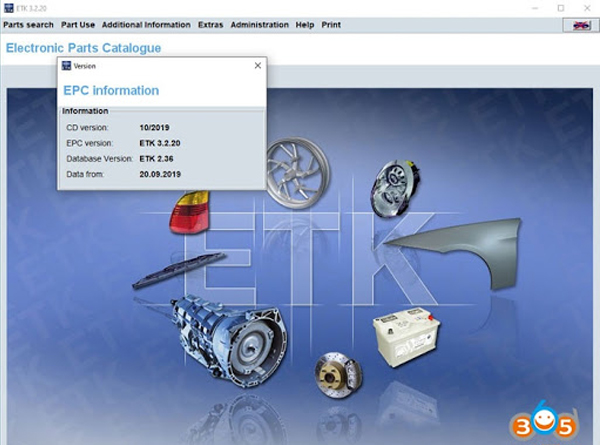Select the CD version value 10/2019
600x445 pixels.
pos(154,127)
